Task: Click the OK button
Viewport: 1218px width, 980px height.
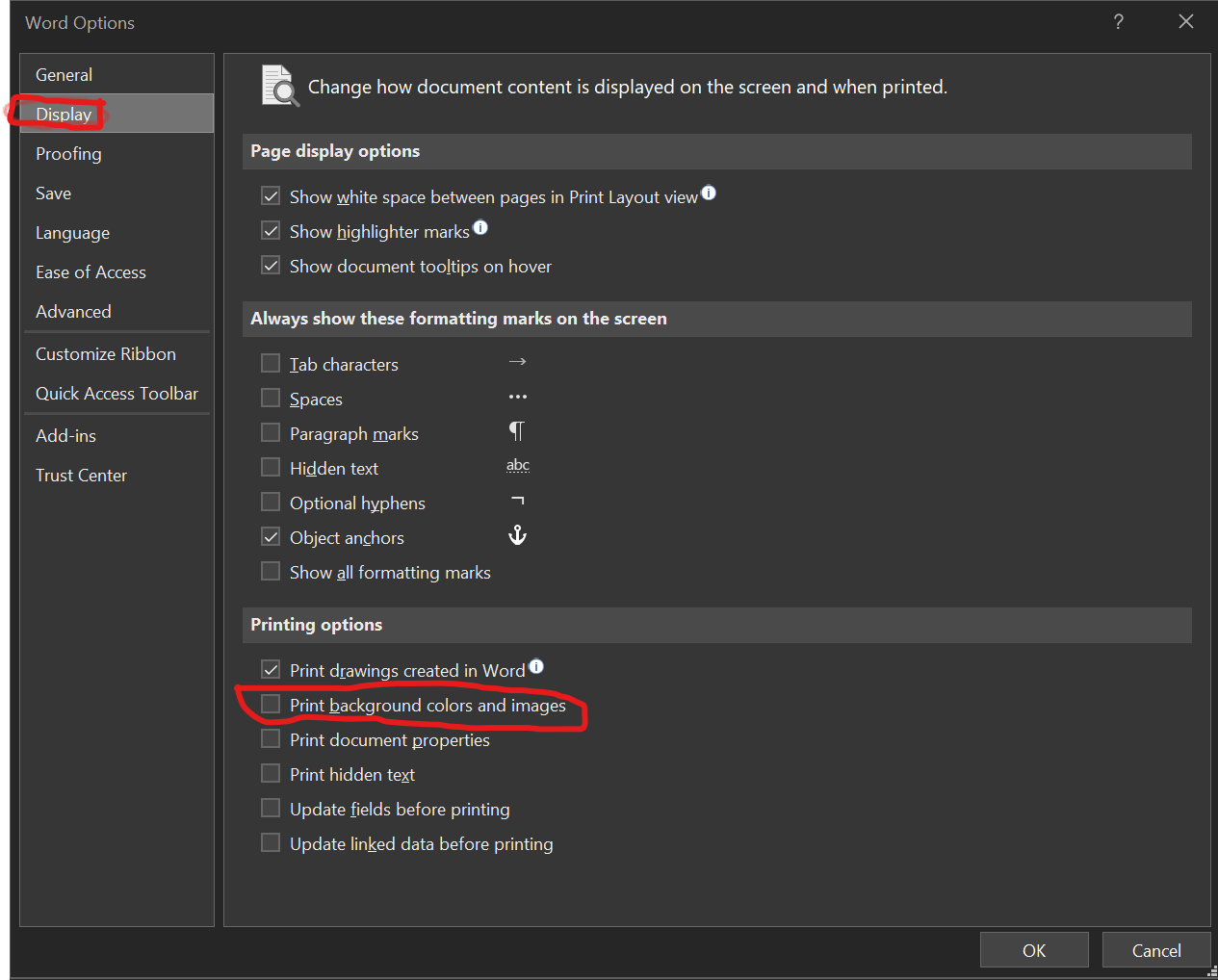Action: pos(1034,950)
